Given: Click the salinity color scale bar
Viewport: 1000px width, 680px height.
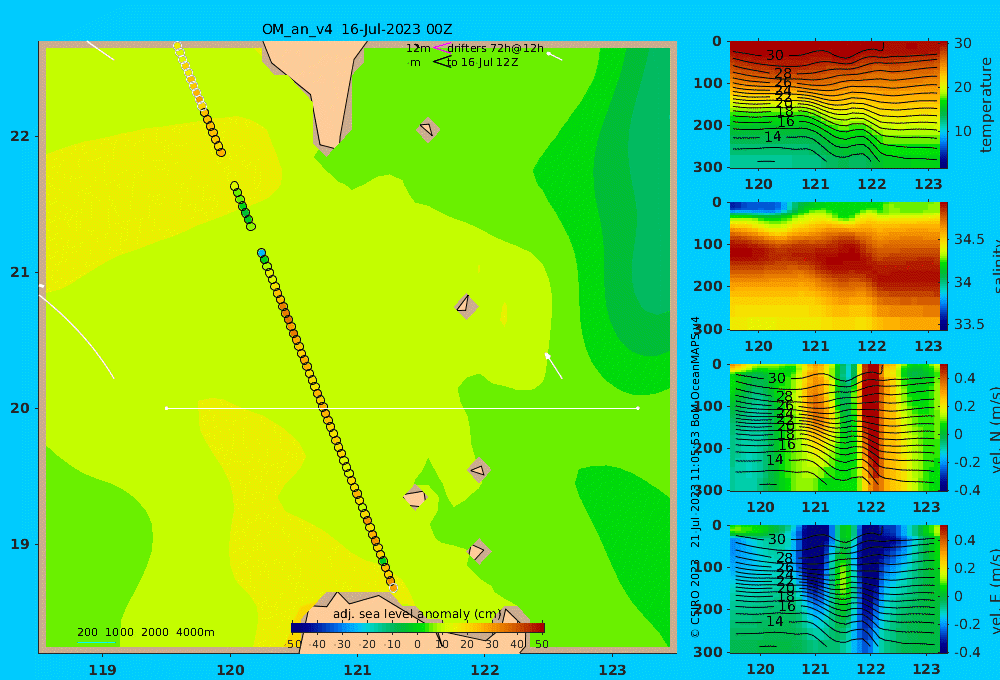Looking at the screenshot, I should point(943,266).
